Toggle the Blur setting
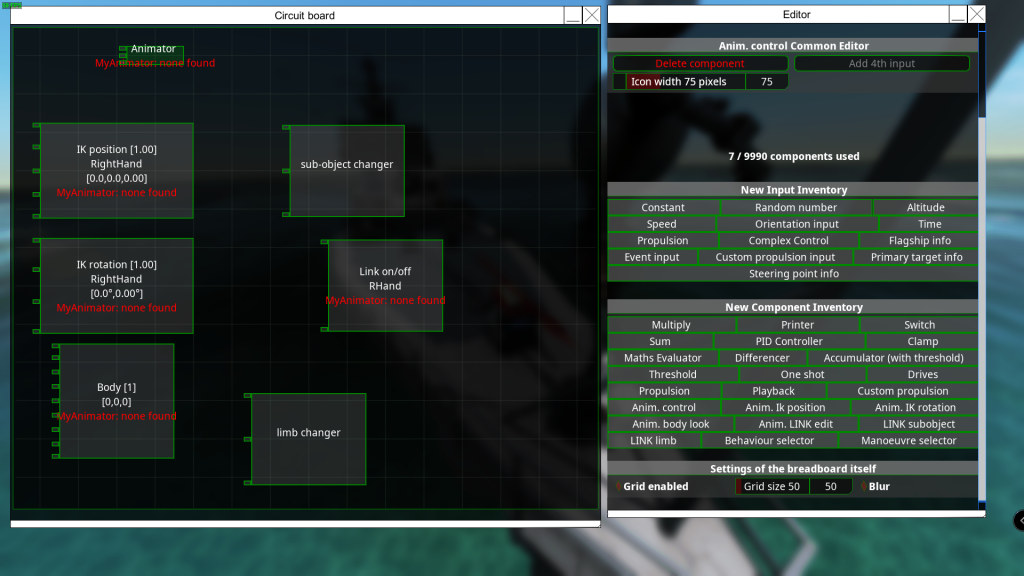Viewport: 1024px width, 576px height. pyautogui.click(x=879, y=487)
